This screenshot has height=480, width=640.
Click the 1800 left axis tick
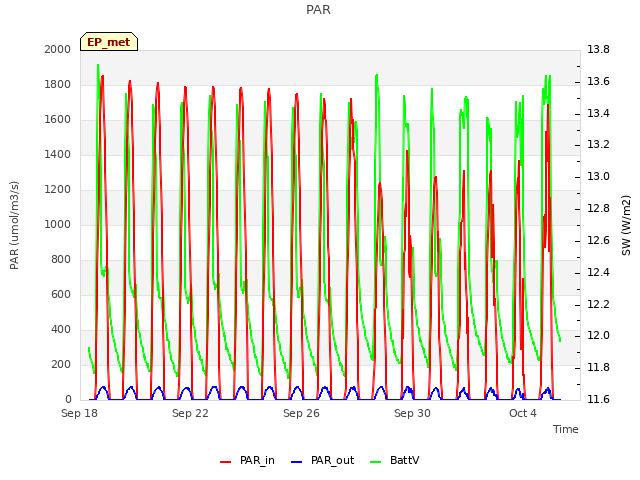tap(58, 84)
